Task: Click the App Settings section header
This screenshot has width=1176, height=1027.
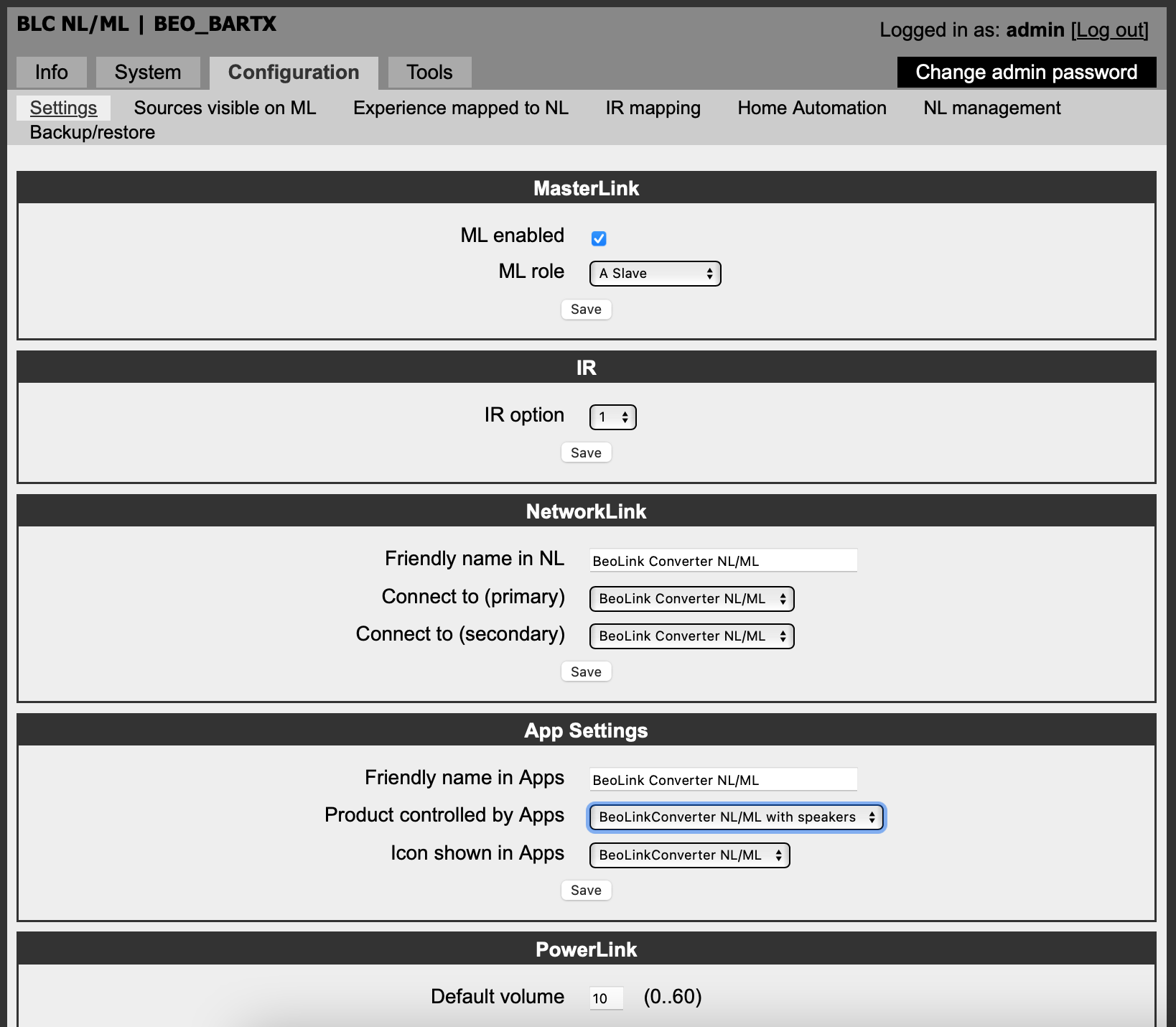Action: [586, 730]
